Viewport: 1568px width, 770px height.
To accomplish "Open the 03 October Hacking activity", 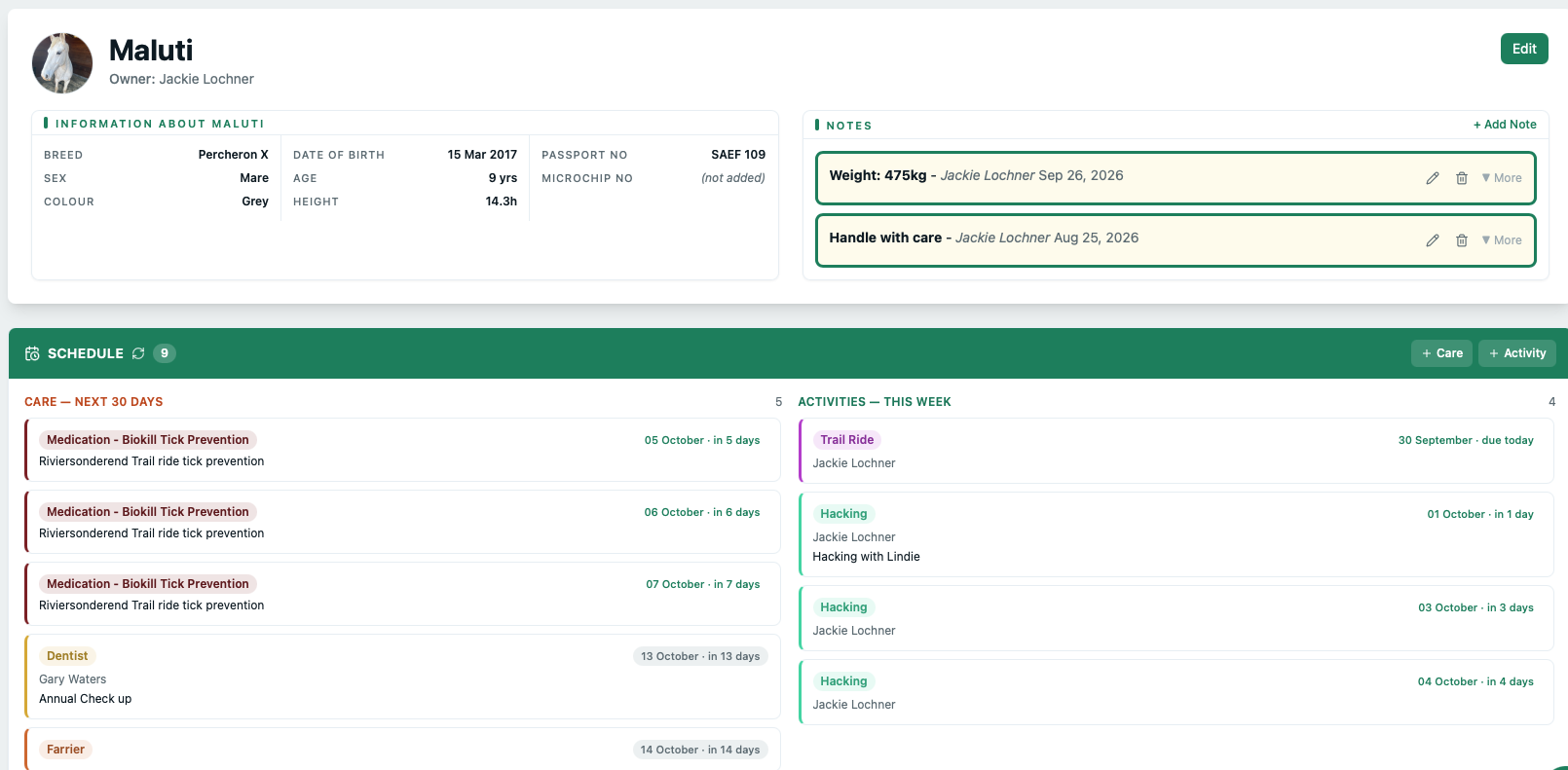I will [x=1176, y=618].
